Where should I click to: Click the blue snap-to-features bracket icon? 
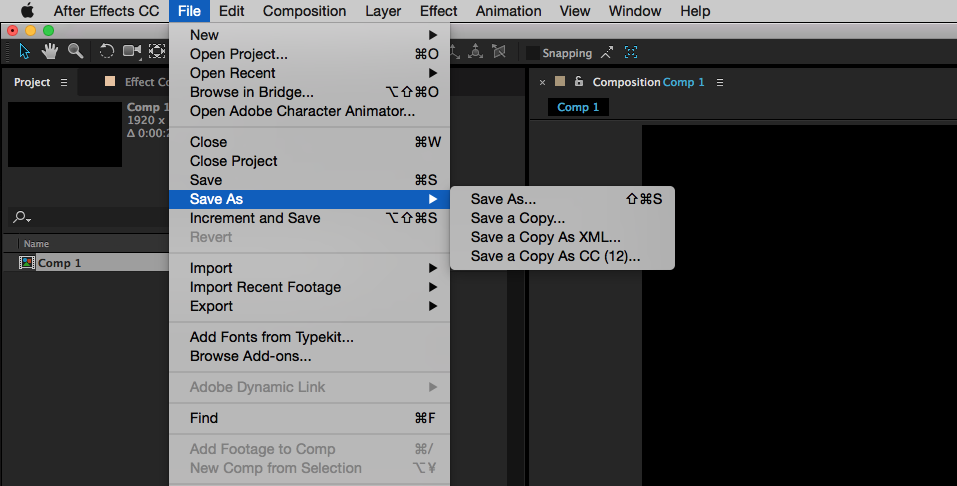point(631,53)
